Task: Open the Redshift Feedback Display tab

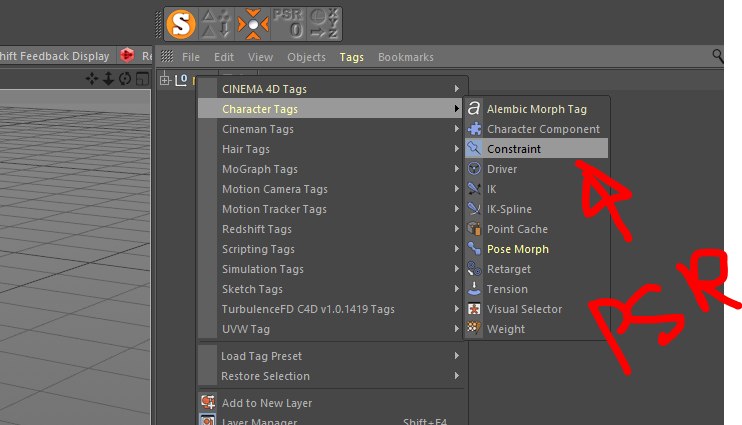Action: (x=54, y=56)
